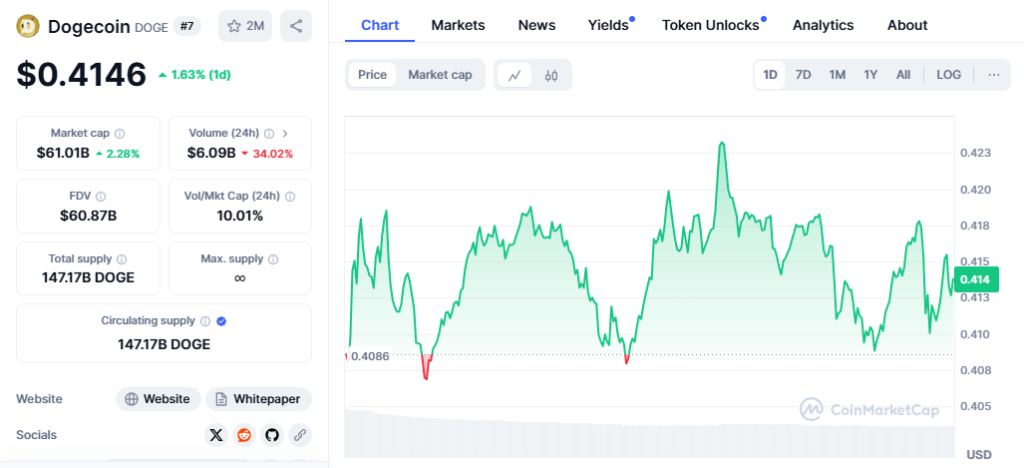The width and height of the screenshot is (1024, 468).
Task: Switch to line chart view
Action: (x=515, y=75)
